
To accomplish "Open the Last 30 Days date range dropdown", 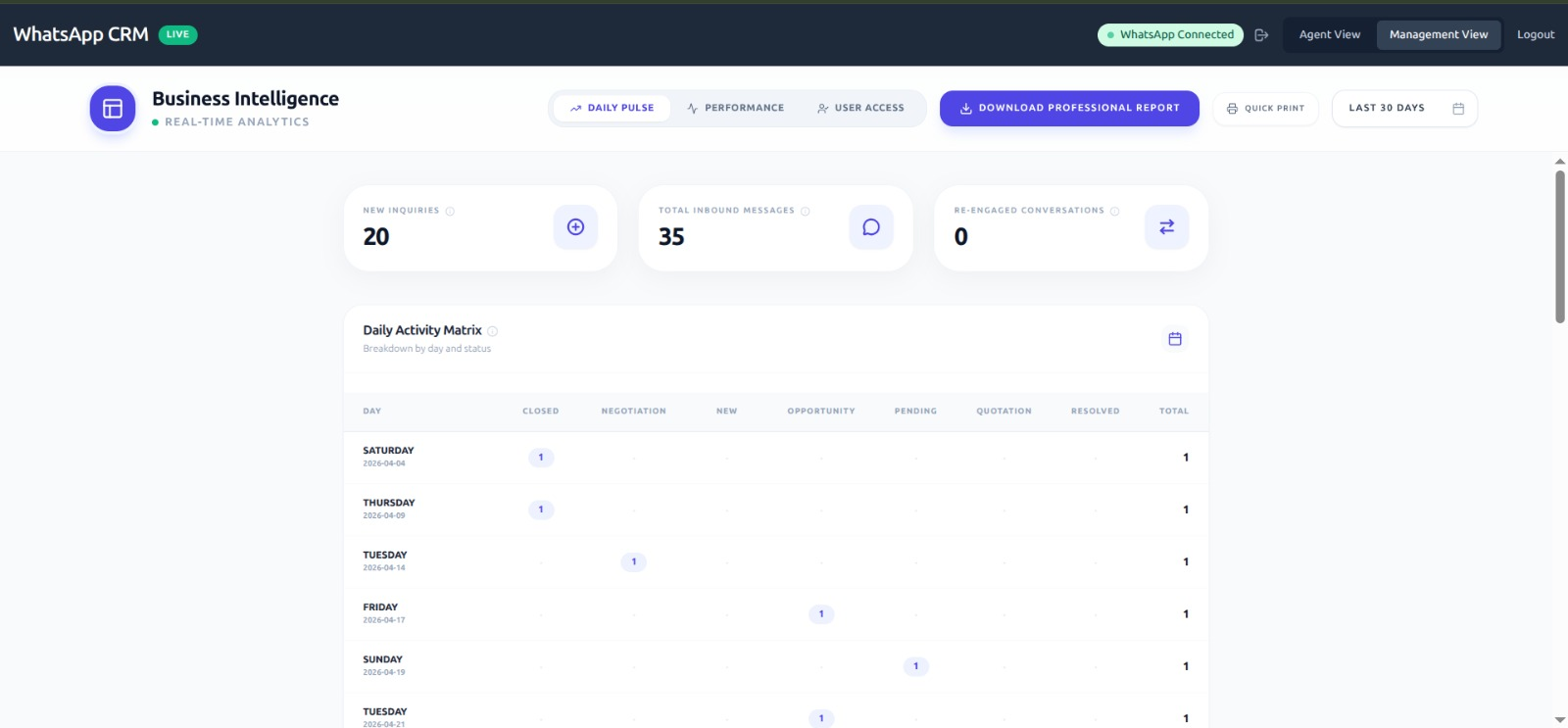I will pos(1404,109).
